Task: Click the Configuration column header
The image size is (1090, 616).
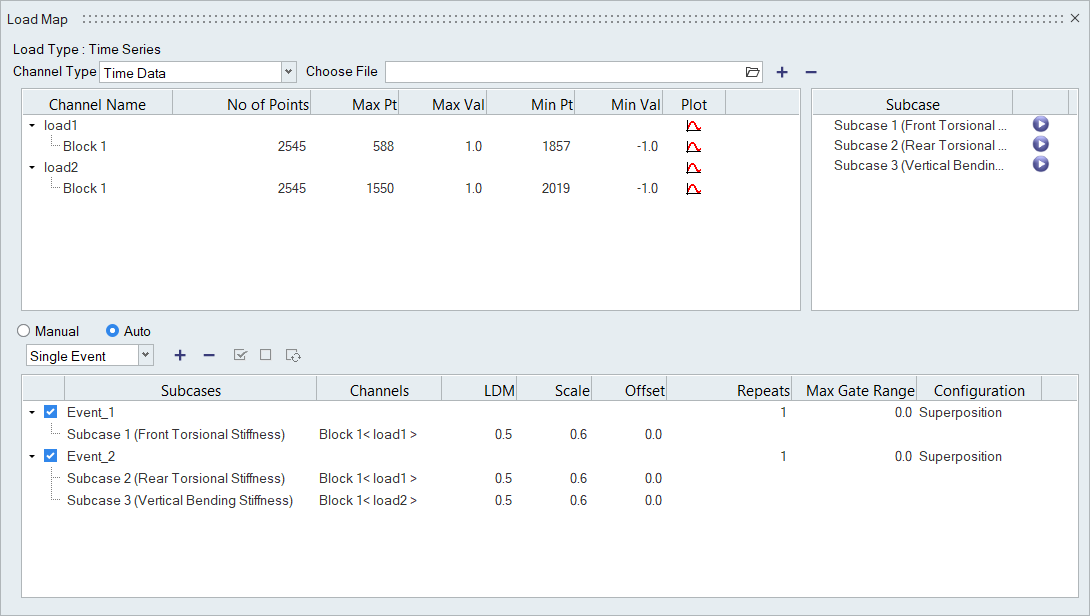Action: (978, 391)
